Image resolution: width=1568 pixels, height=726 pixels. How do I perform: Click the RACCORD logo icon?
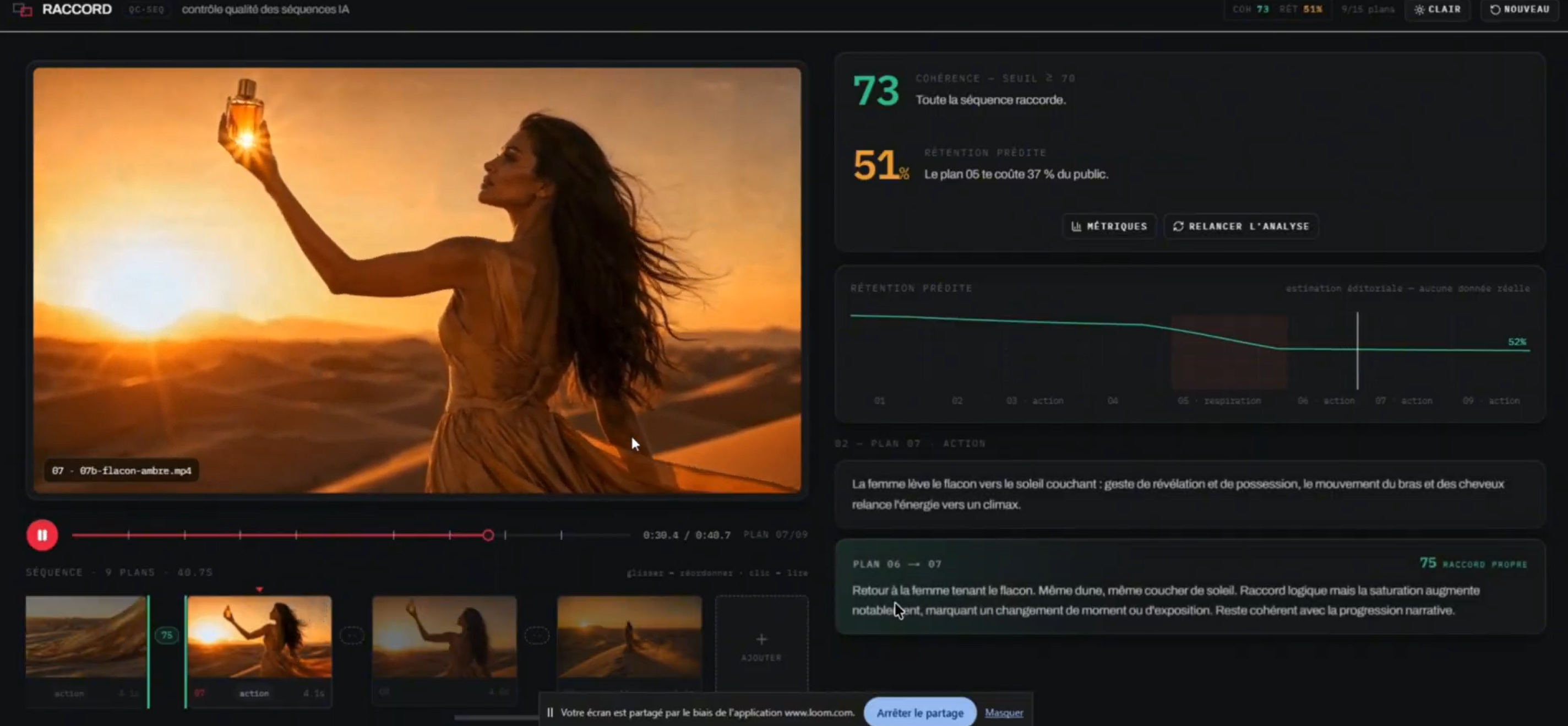coord(23,10)
